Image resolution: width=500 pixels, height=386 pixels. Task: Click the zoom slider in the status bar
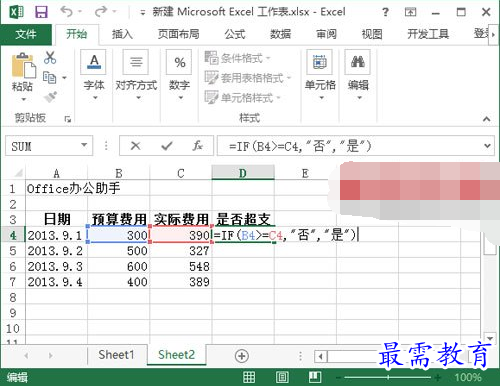click(x=388, y=377)
